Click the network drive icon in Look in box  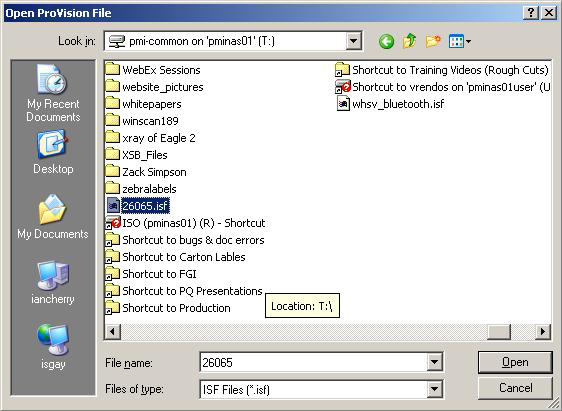(117, 41)
